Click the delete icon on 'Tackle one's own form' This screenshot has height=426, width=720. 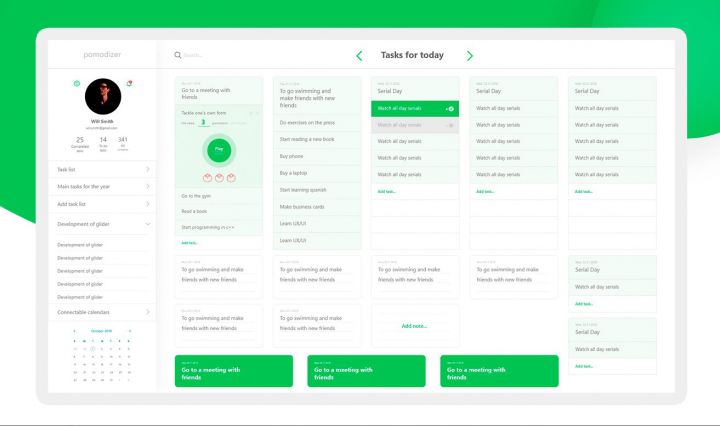pos(251,113)
